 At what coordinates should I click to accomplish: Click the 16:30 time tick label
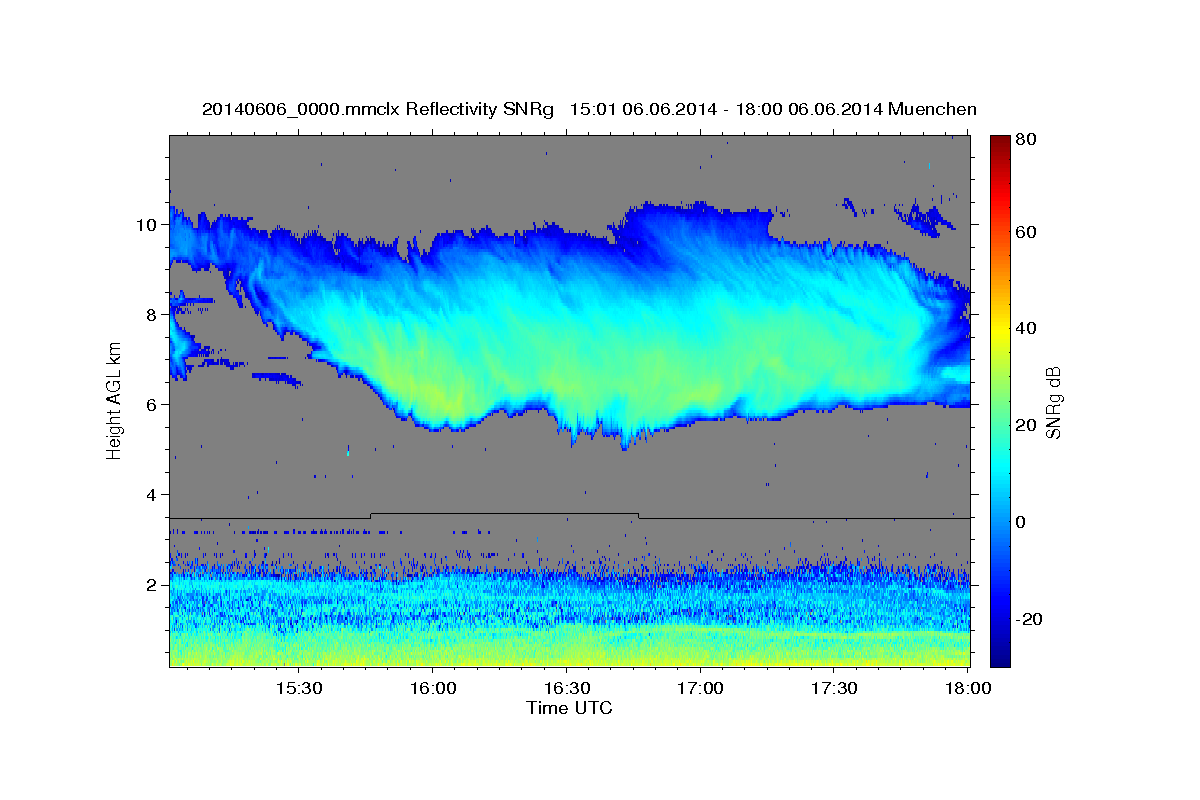566,688
